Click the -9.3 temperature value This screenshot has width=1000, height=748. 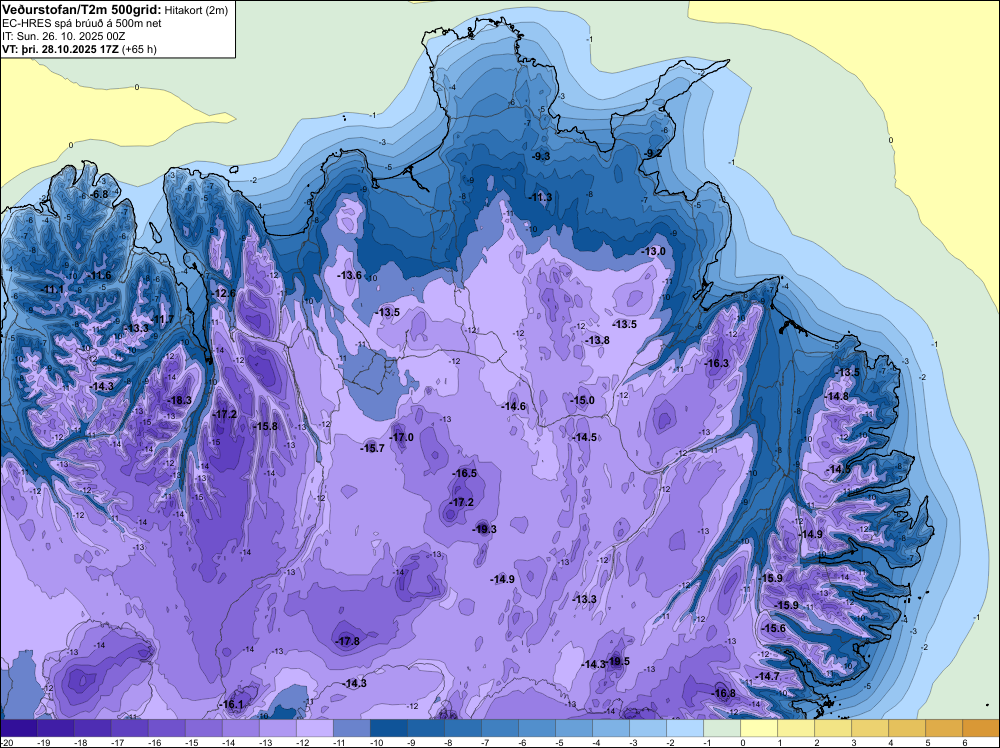pyautogui.click(x=541, y=156)
